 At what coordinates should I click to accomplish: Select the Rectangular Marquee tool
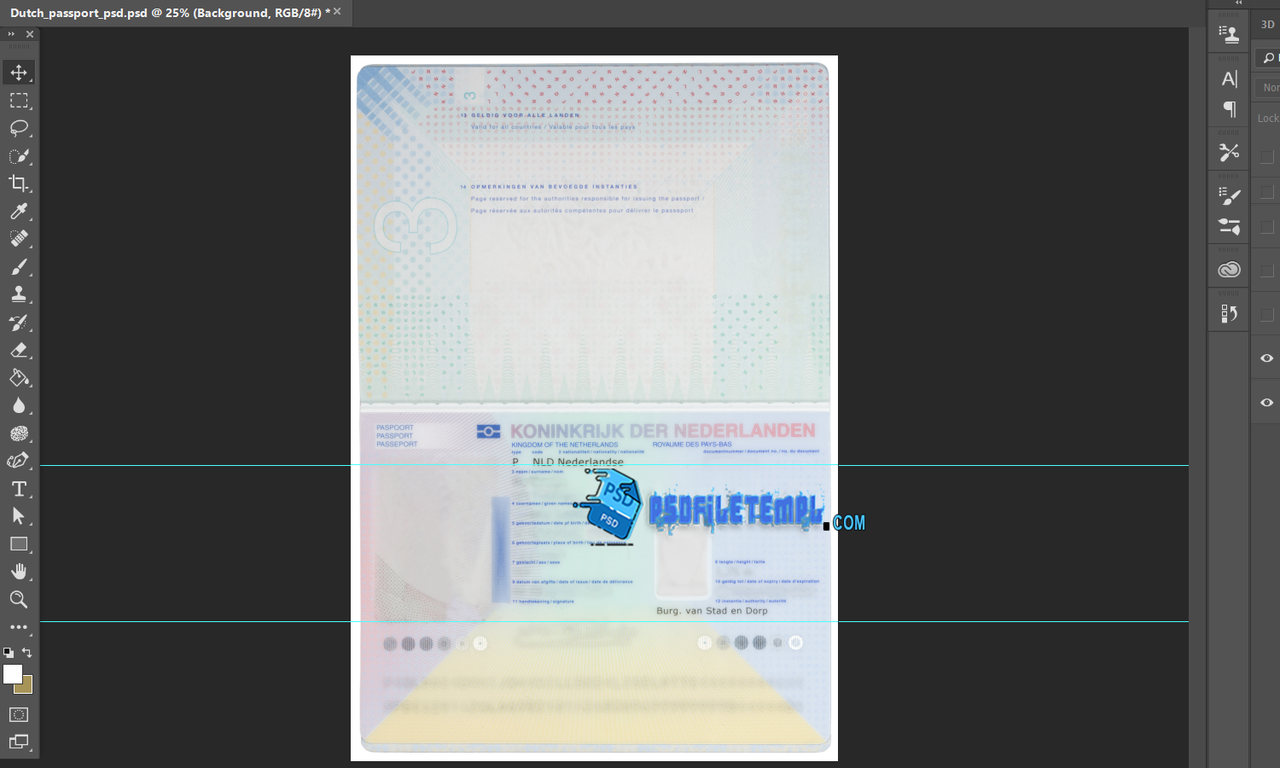19,101
